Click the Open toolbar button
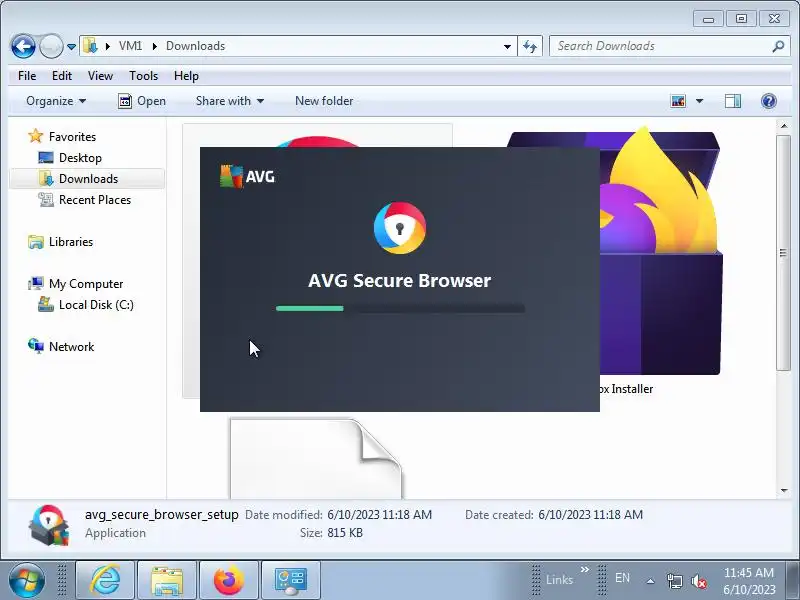Viewport: 800px width, 600px height. 142,101
